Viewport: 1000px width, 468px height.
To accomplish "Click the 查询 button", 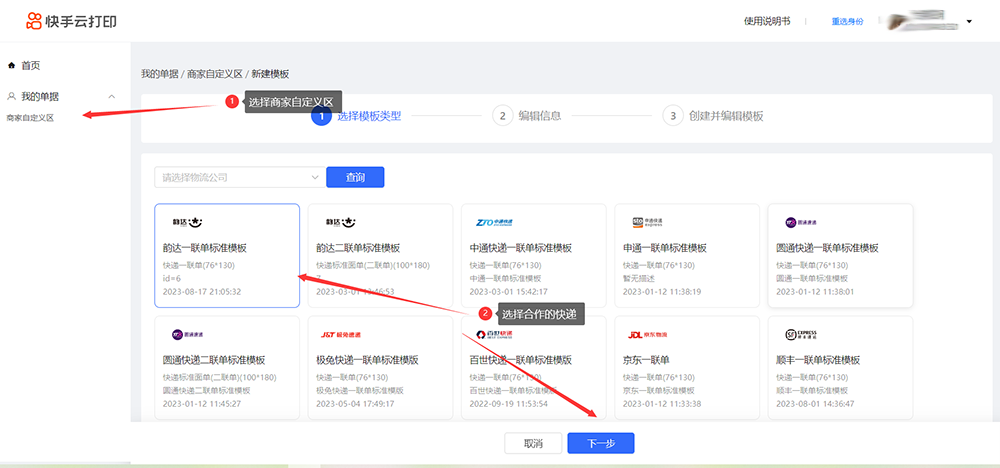I will (x=355, y=177).
